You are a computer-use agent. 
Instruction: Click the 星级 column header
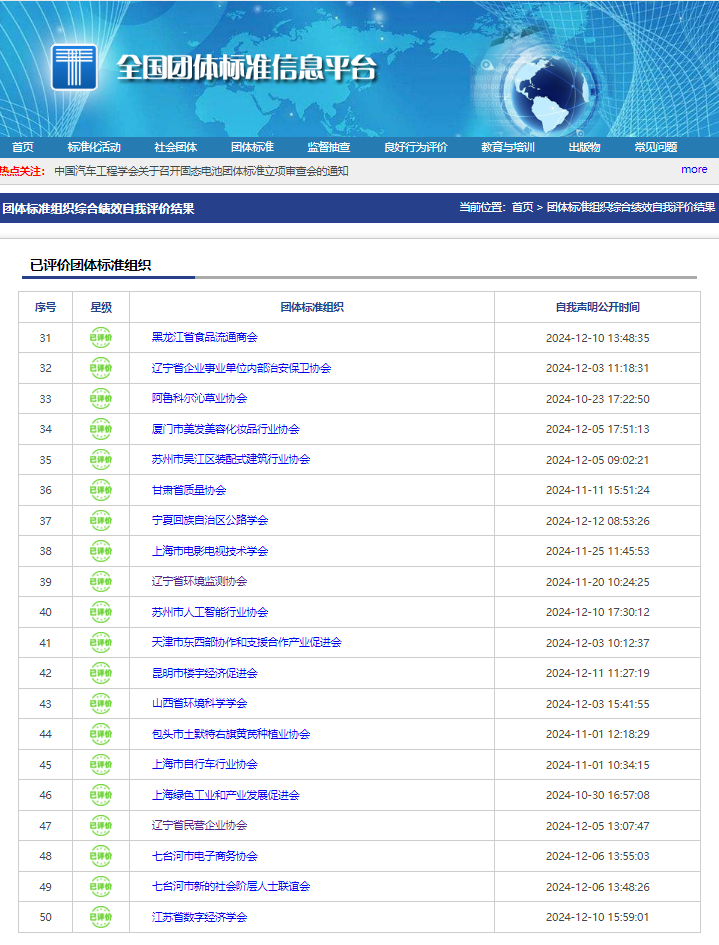tap(101, 307)
